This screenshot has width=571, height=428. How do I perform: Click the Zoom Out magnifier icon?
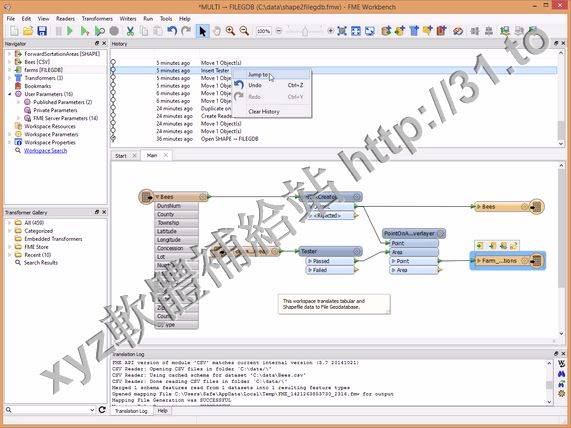244,31
